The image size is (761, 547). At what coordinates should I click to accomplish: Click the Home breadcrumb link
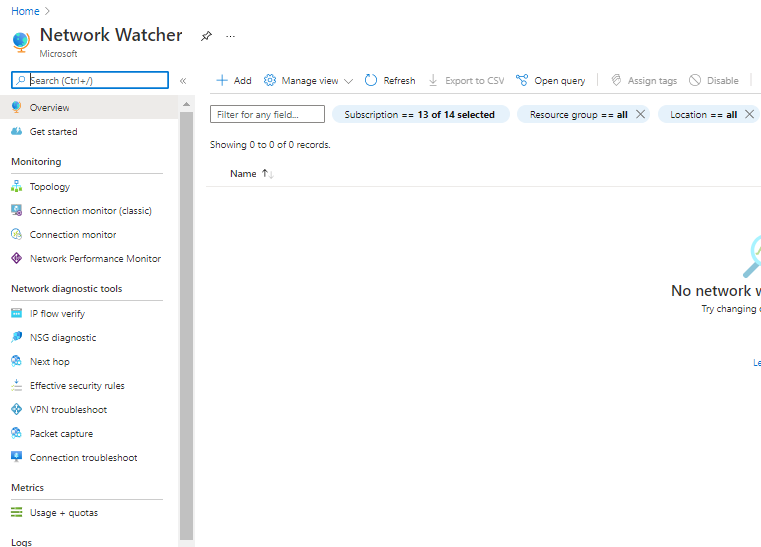click(25, 11)
